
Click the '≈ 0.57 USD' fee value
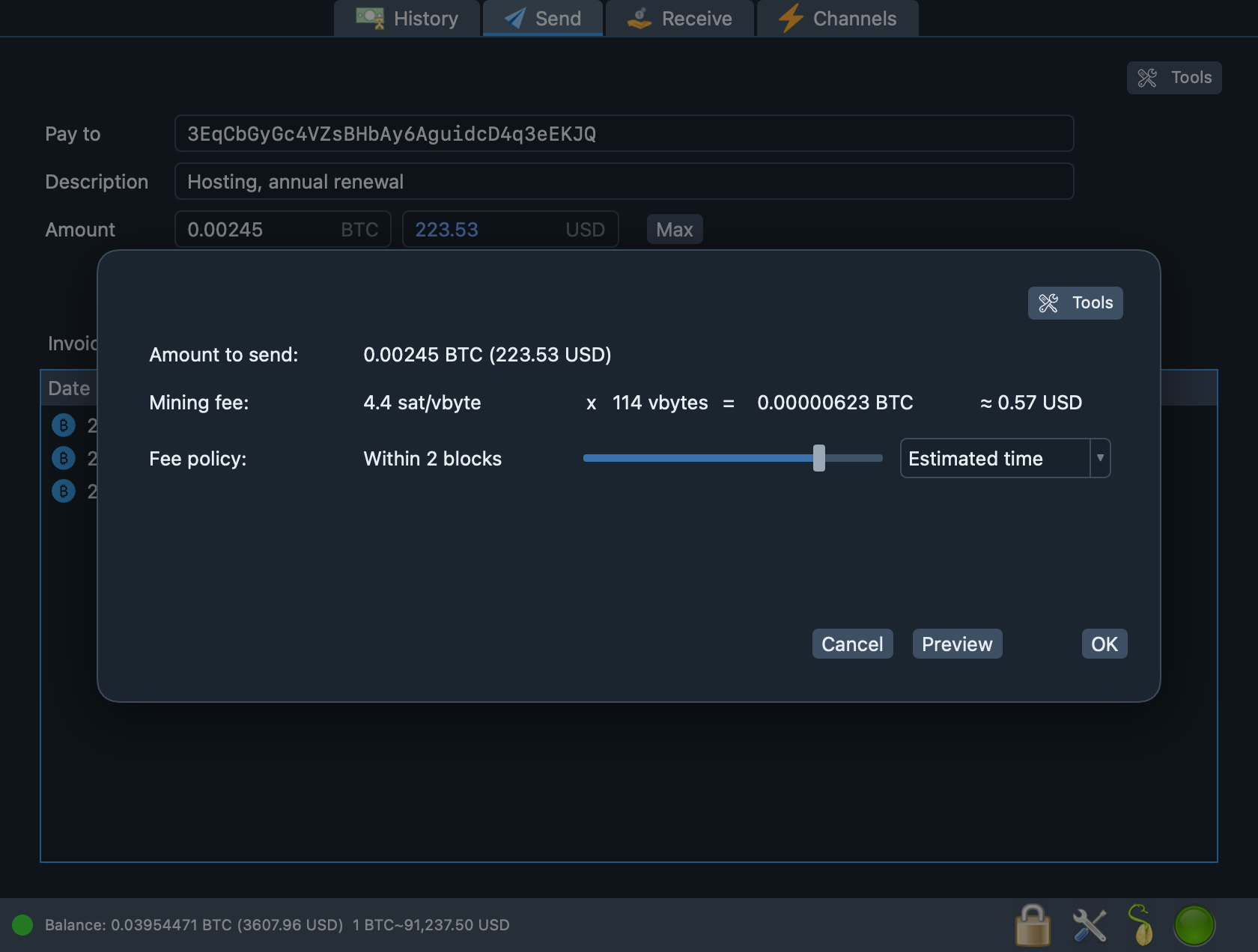coord(1031,403)
